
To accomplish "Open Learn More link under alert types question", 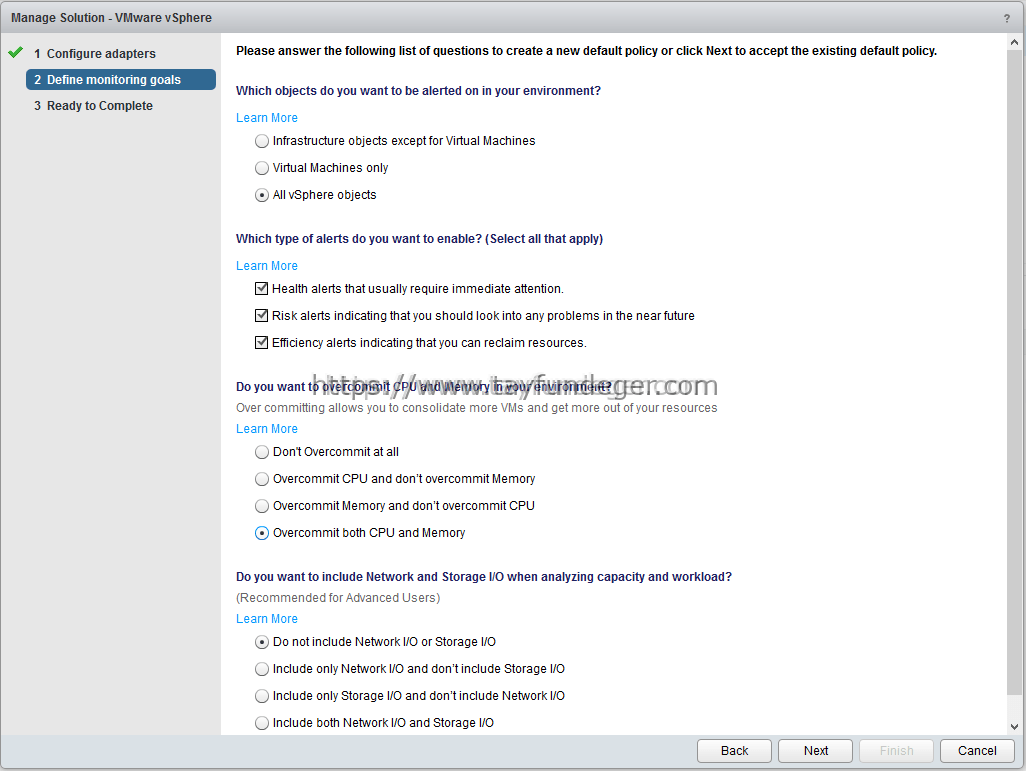I will (267, 266).
